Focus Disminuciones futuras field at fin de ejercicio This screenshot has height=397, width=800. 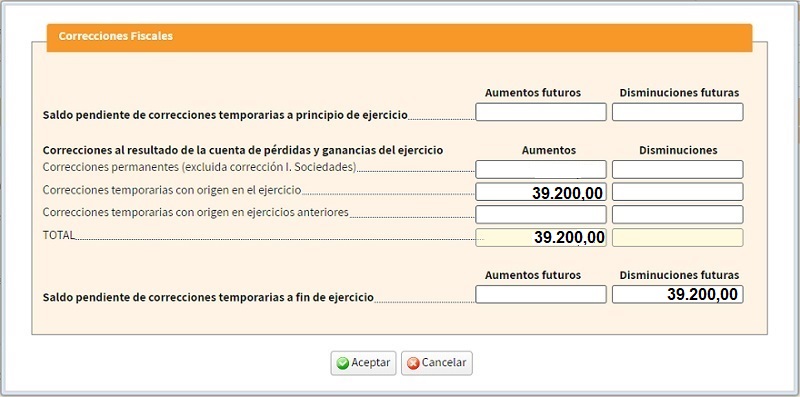[678, 294]
